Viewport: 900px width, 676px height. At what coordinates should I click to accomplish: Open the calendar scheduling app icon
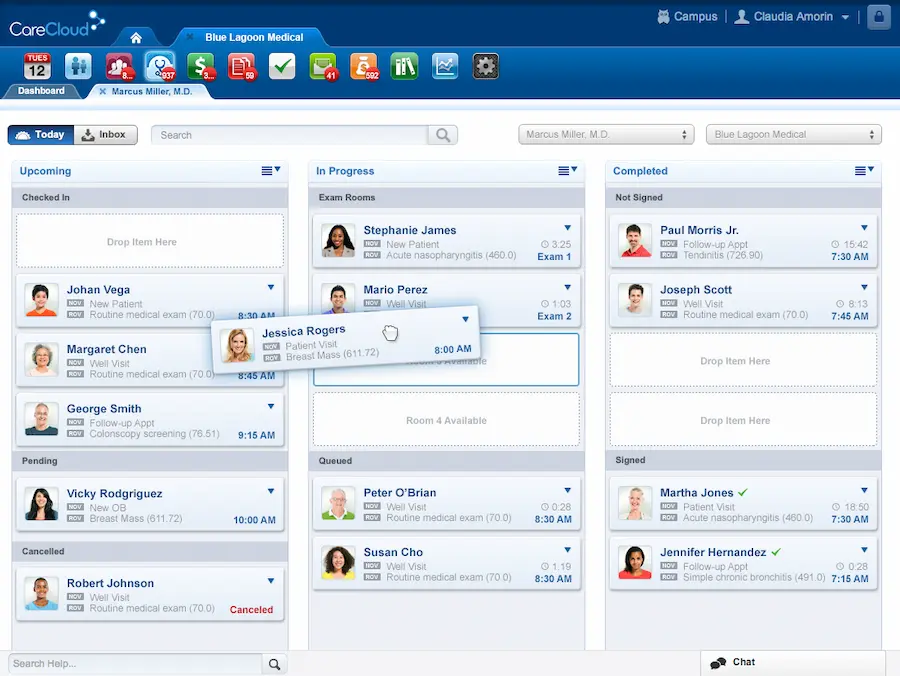[x=37, y=67]
